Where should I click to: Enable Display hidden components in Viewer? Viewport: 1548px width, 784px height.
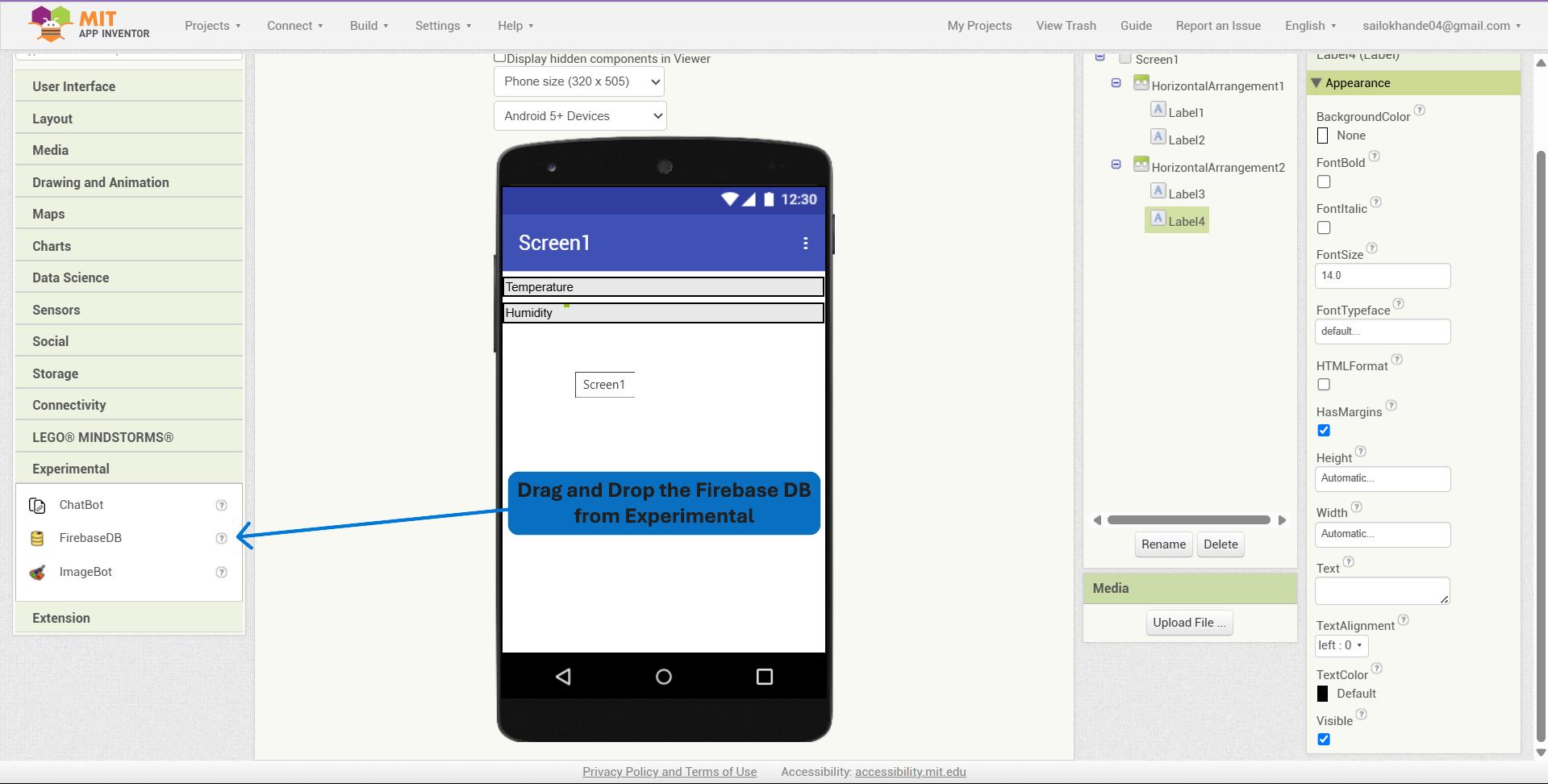pos(499,57)
